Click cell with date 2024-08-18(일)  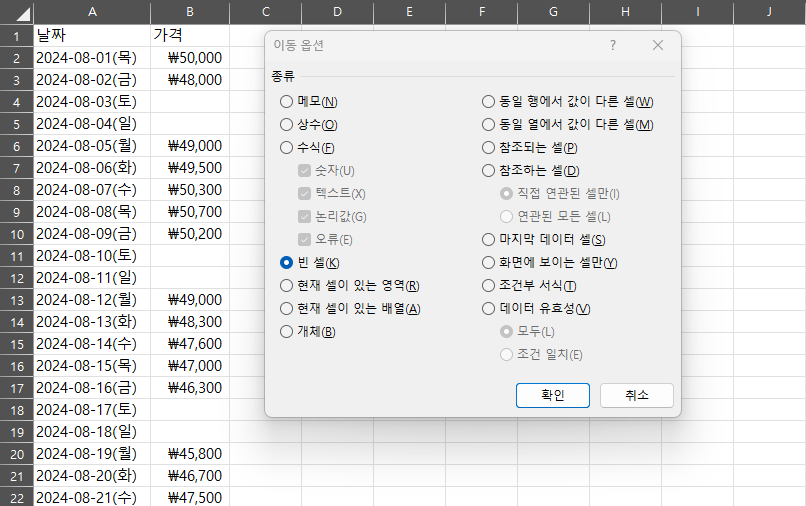(92, 432)
